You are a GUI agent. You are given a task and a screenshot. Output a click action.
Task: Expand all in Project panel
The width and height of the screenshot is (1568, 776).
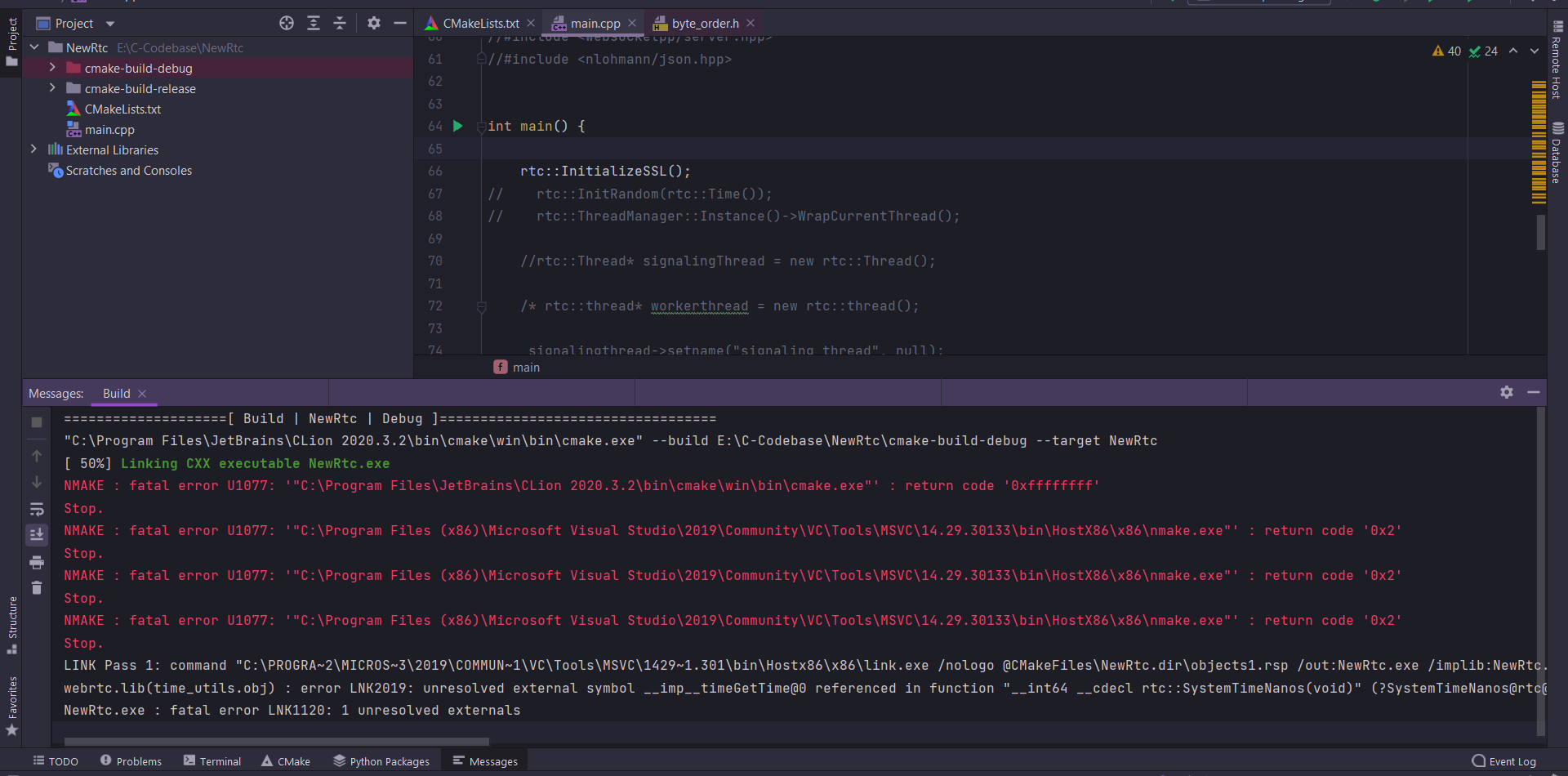314,23
